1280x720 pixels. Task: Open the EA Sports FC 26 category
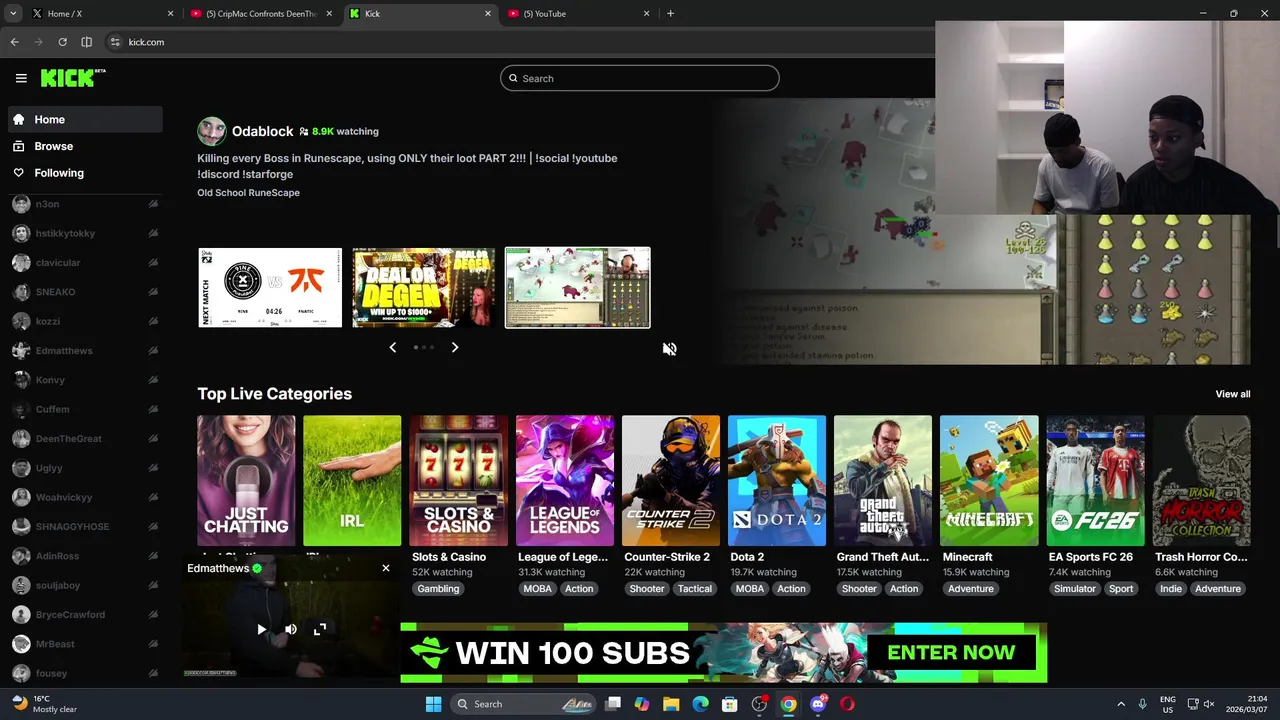1095,481
